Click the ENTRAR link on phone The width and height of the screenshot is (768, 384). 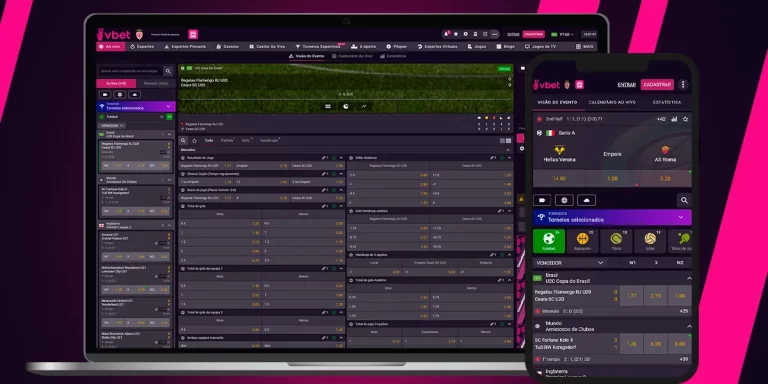[626, 85]
